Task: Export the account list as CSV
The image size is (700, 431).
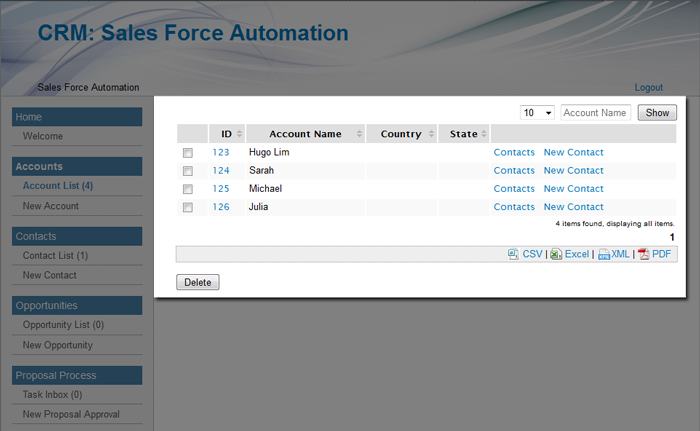Action: [x=532, y=254]
